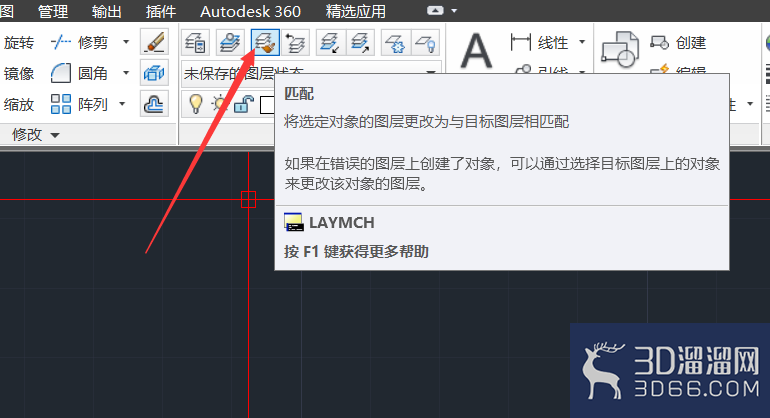Click the Fillet (圆角) tool icon
Viewport: 770px width, 418px height.
click(x=61, y=74)
